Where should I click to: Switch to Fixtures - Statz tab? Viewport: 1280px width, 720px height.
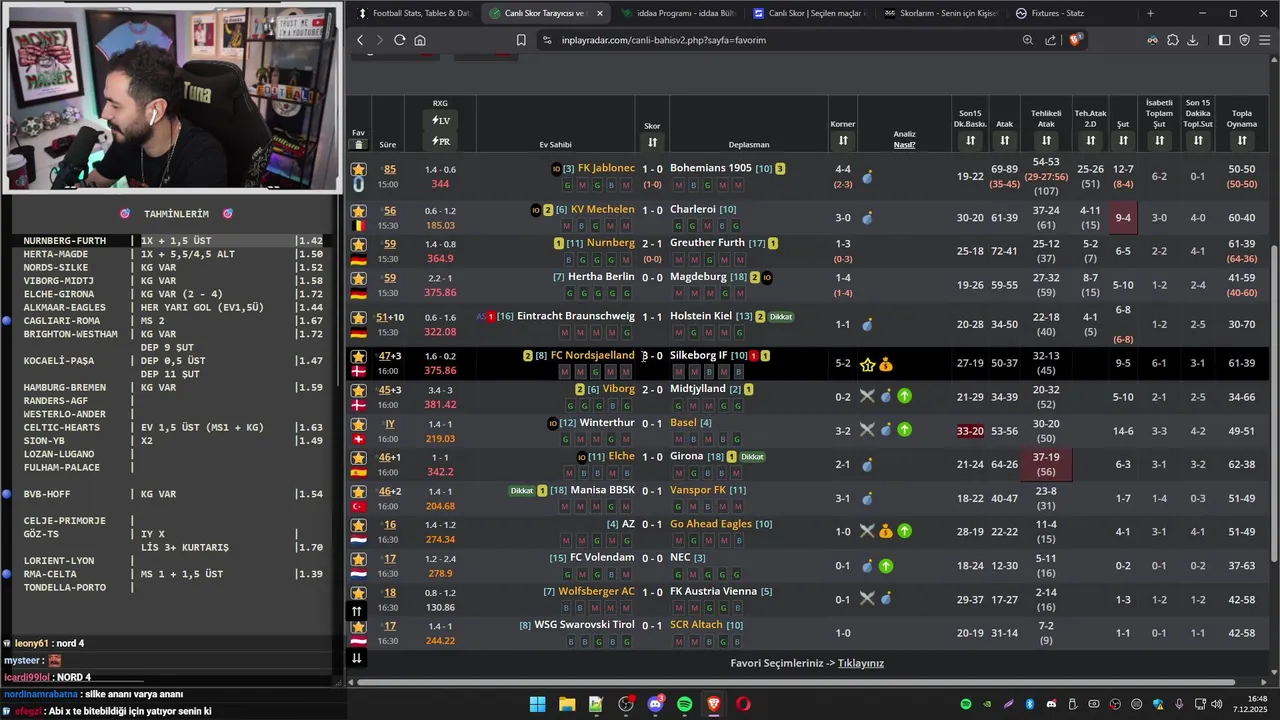click(1071, 13)
